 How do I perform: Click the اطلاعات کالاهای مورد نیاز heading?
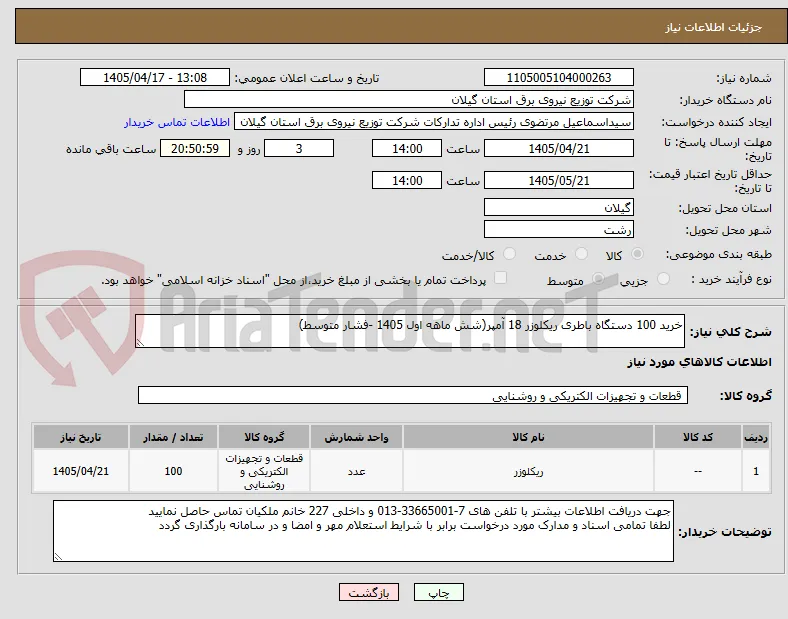(699, 362)
